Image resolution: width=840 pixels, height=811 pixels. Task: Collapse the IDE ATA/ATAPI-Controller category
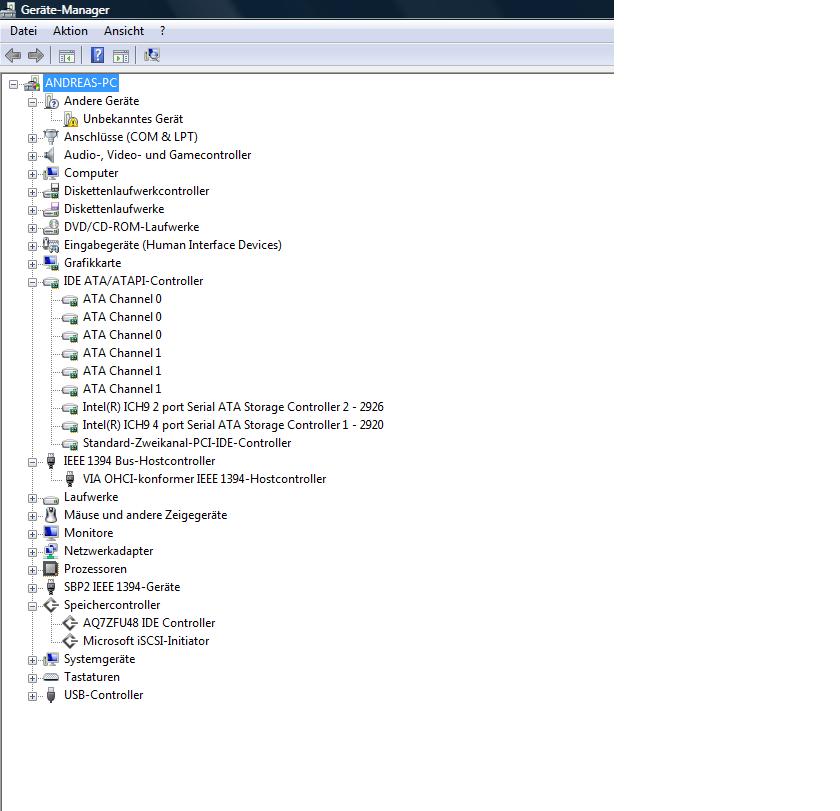33,282
